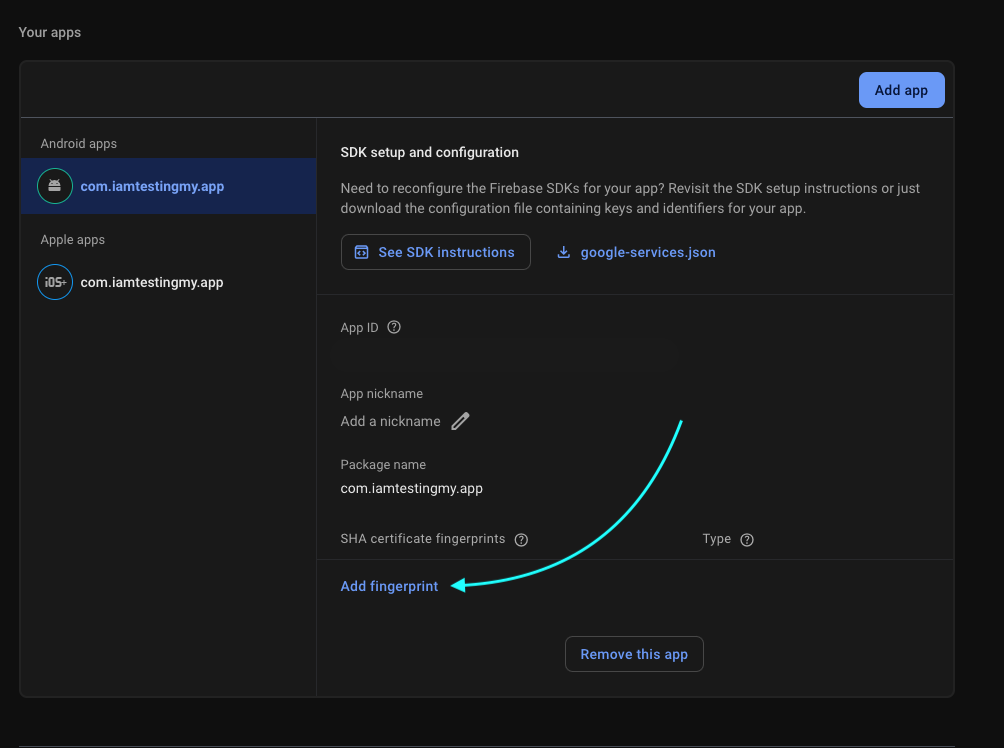
Task: Click the 'Add a nickname' placeholder text
Action: point(390,421)
